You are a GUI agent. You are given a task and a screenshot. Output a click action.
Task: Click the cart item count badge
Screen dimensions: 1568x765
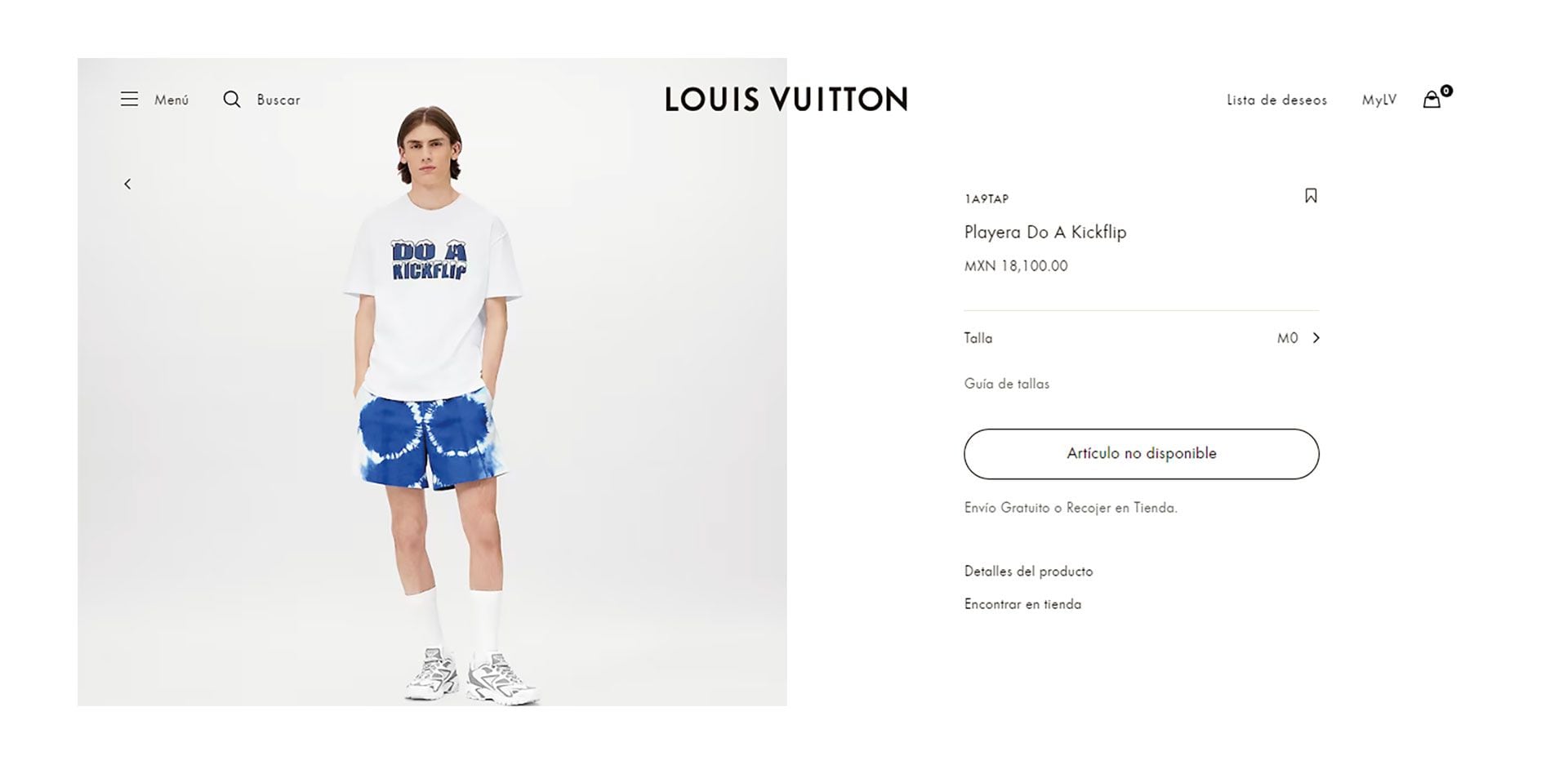[1446, 91]
